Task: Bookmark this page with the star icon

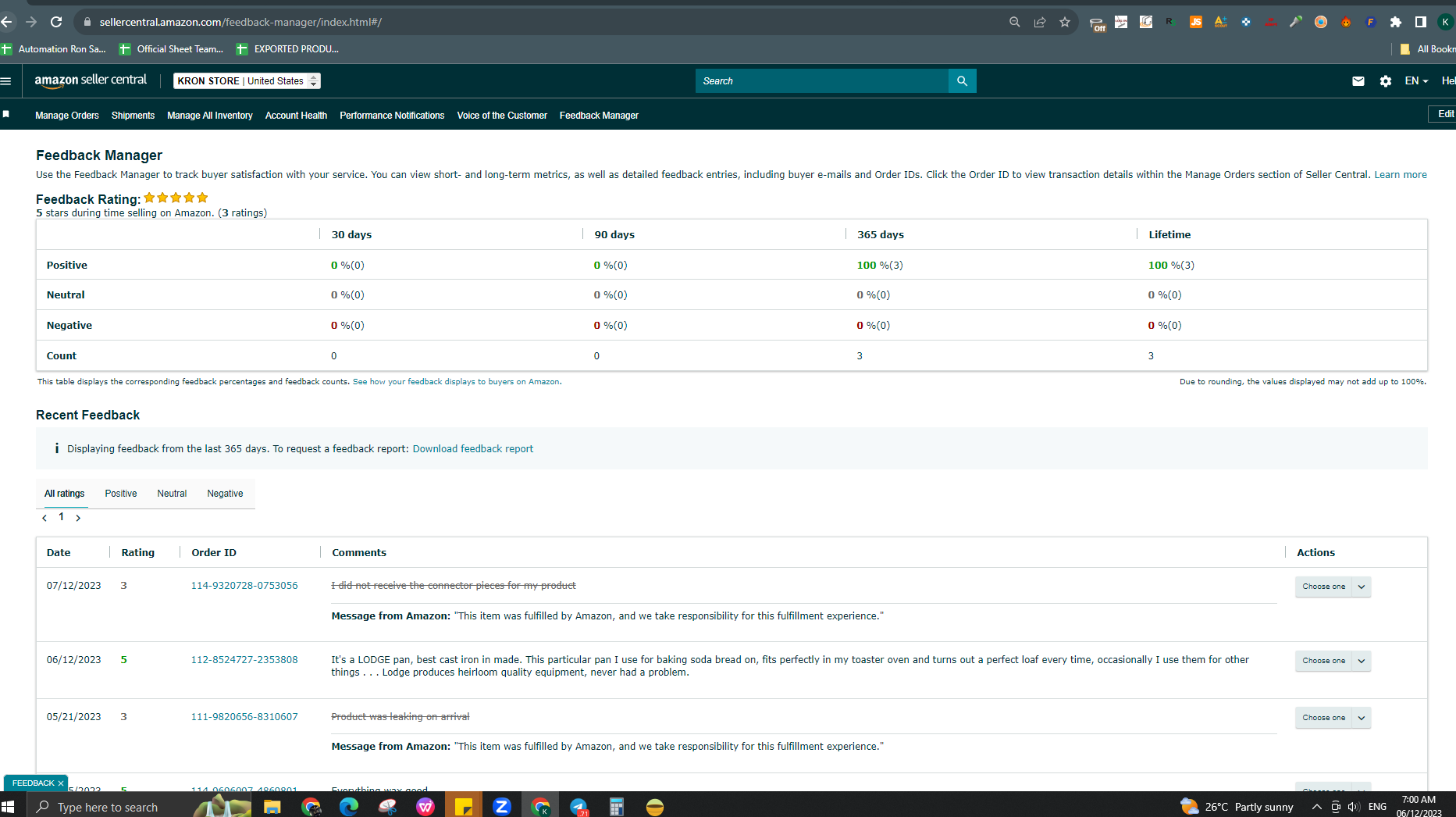Action: 1065,22
